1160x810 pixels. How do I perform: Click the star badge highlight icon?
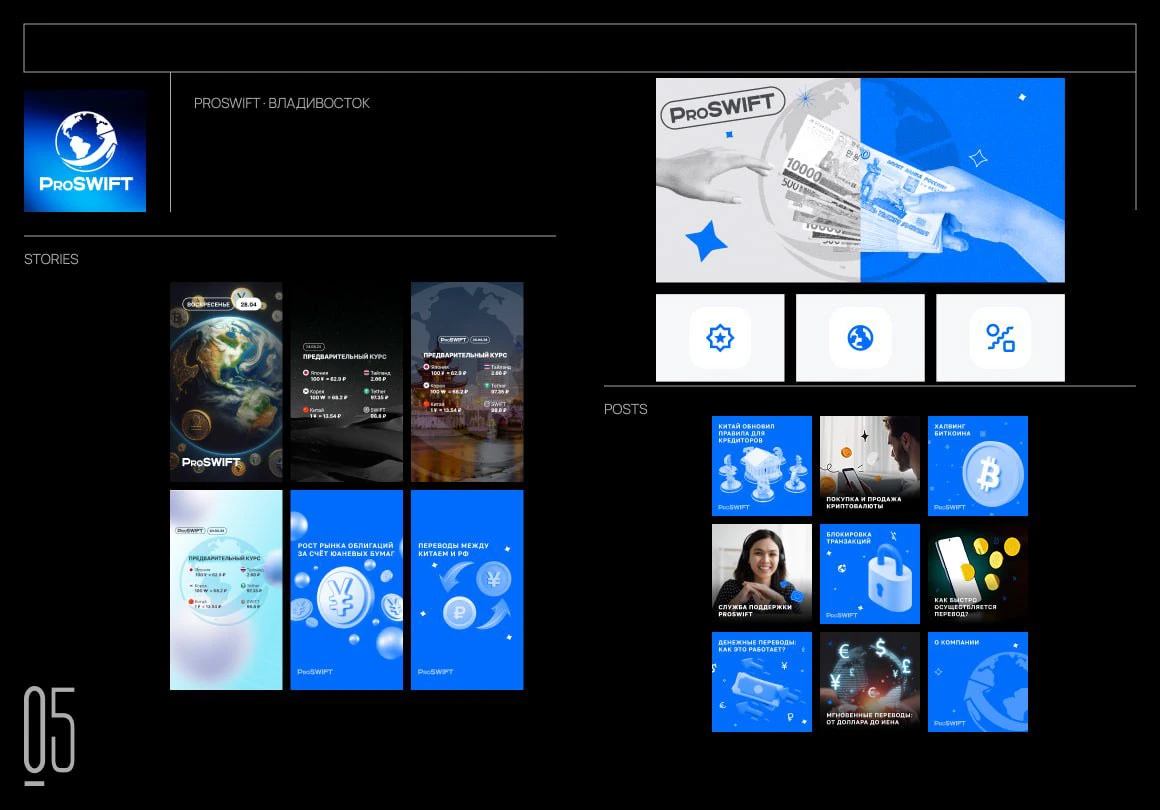pos(720,338)
